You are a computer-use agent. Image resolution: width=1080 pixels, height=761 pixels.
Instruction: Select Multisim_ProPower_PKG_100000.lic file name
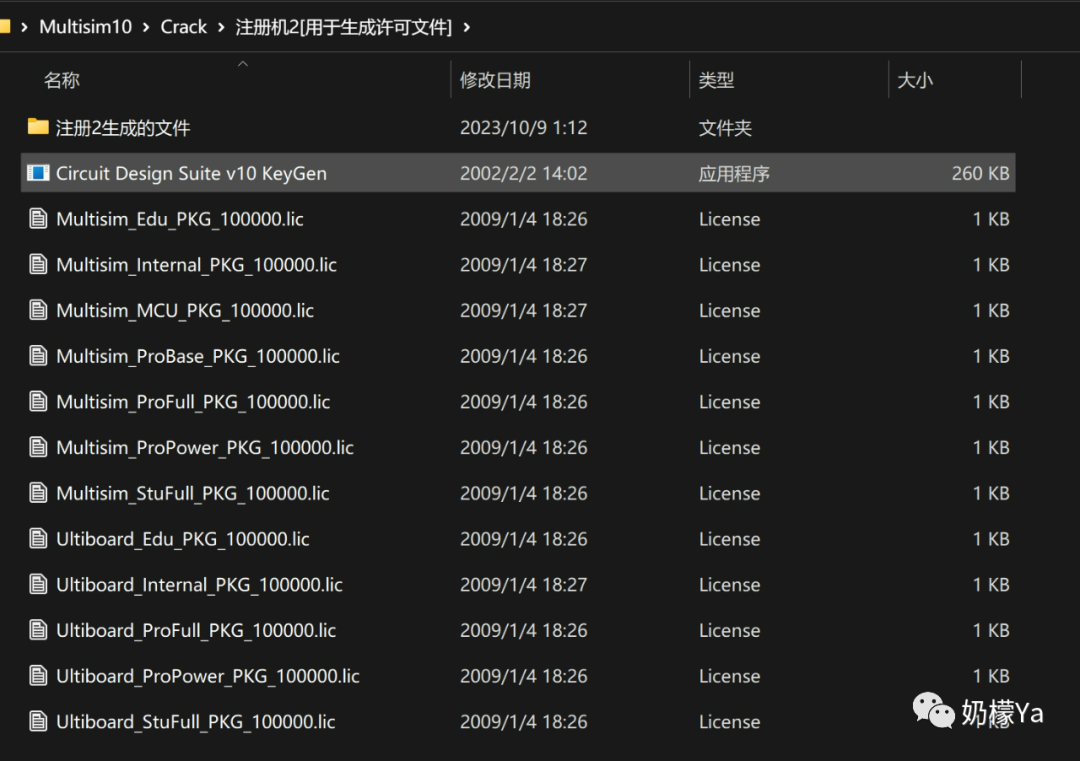[x=205, y=448]
